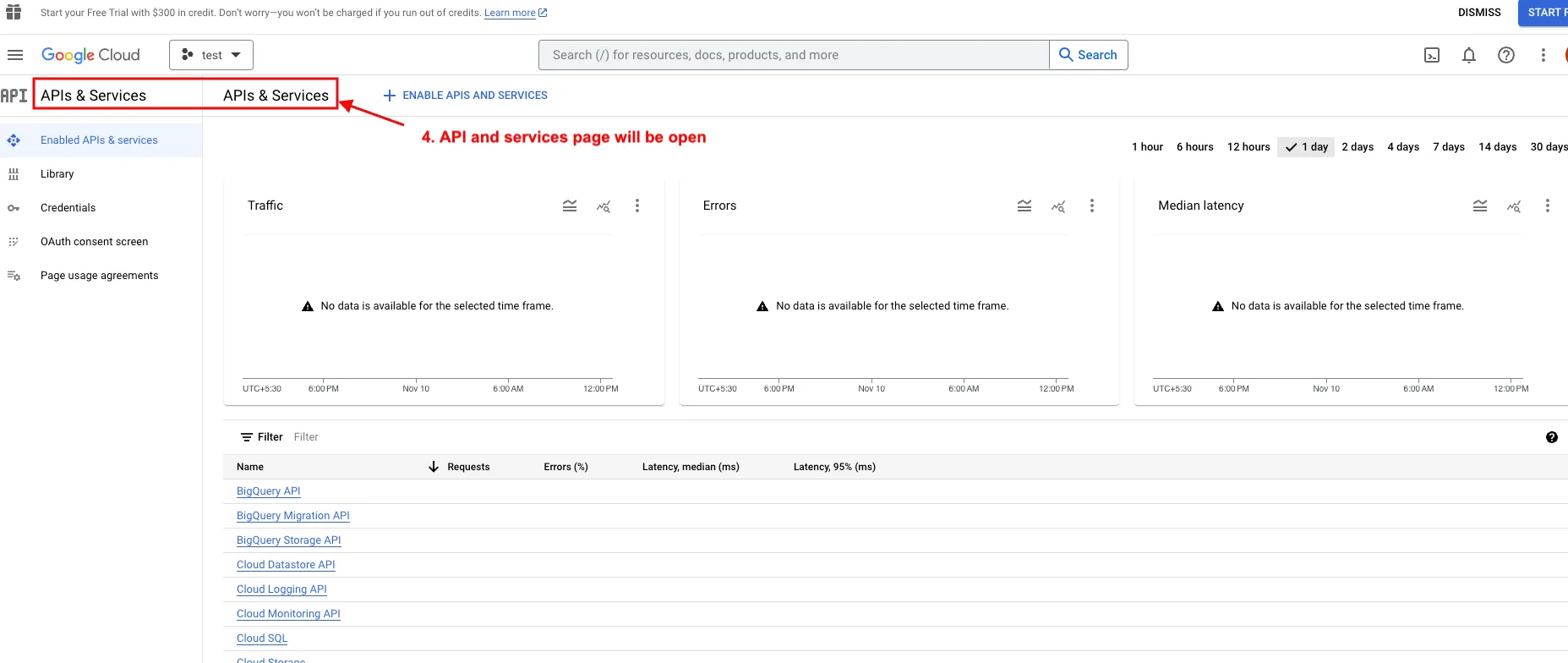Screen dimensions: 1568x663
Task: Select the 1 day time range
Action: pos(1306,147)
